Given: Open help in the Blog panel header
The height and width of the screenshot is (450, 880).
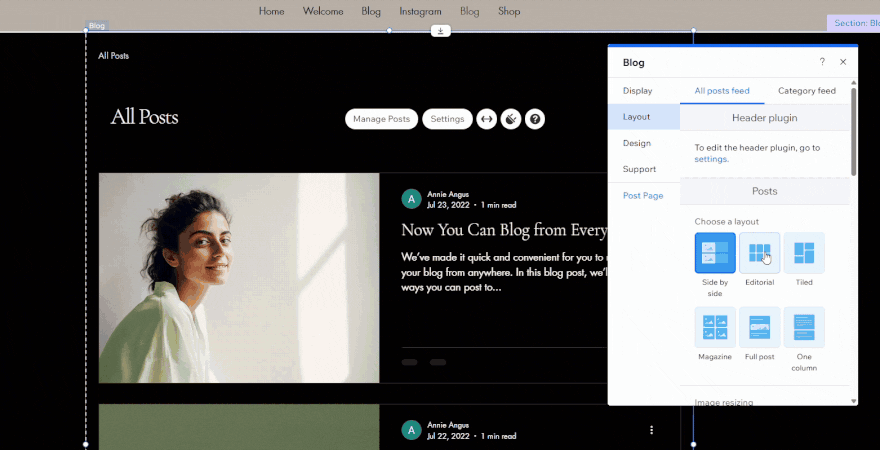Looking at the screenshot, I should pos(822,62).
